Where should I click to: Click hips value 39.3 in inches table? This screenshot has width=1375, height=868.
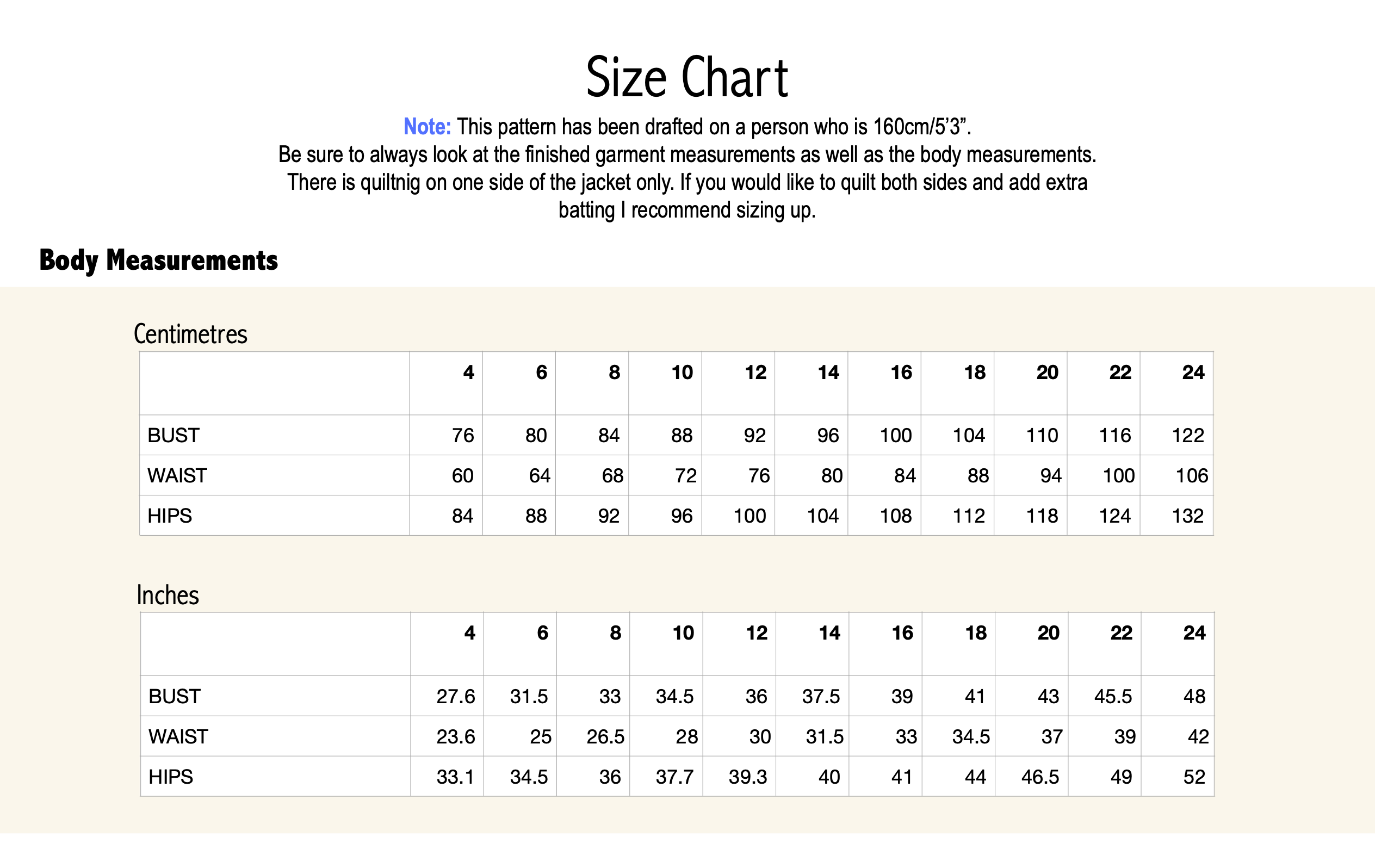(x=747, y=777)
